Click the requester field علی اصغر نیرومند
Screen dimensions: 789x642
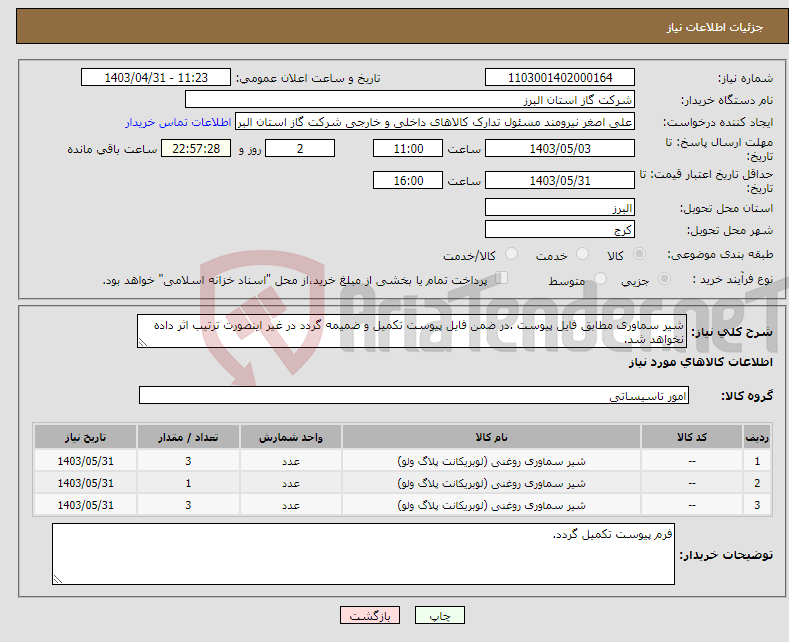[435, 122]
